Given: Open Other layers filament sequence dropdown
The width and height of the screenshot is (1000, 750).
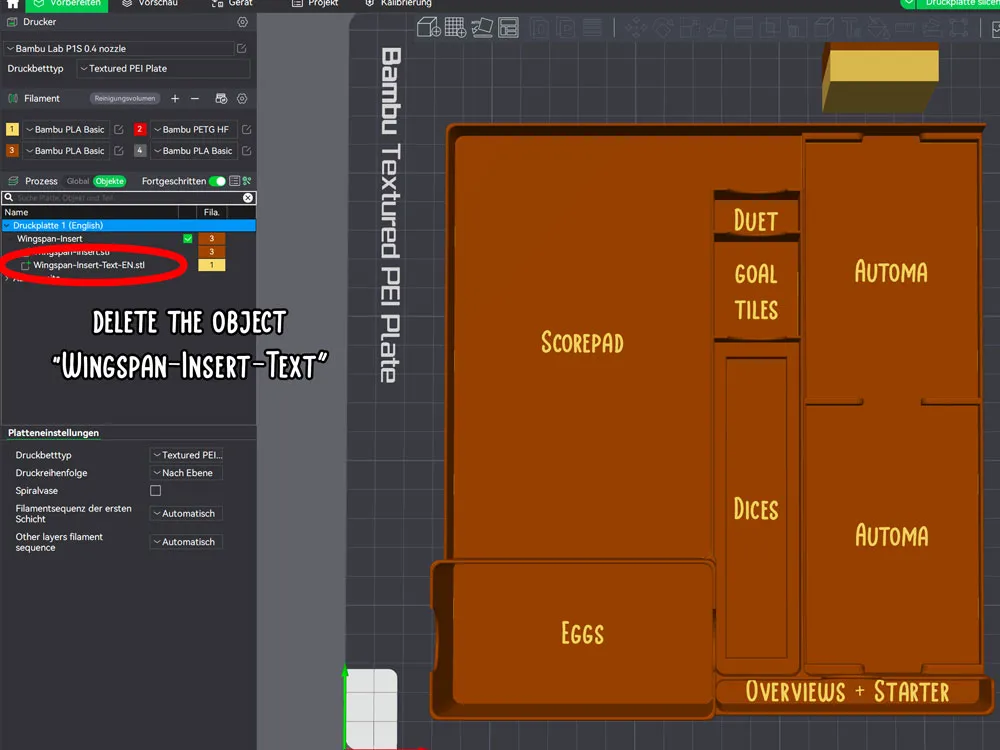Looking at the screenshot, I should 187,541.
